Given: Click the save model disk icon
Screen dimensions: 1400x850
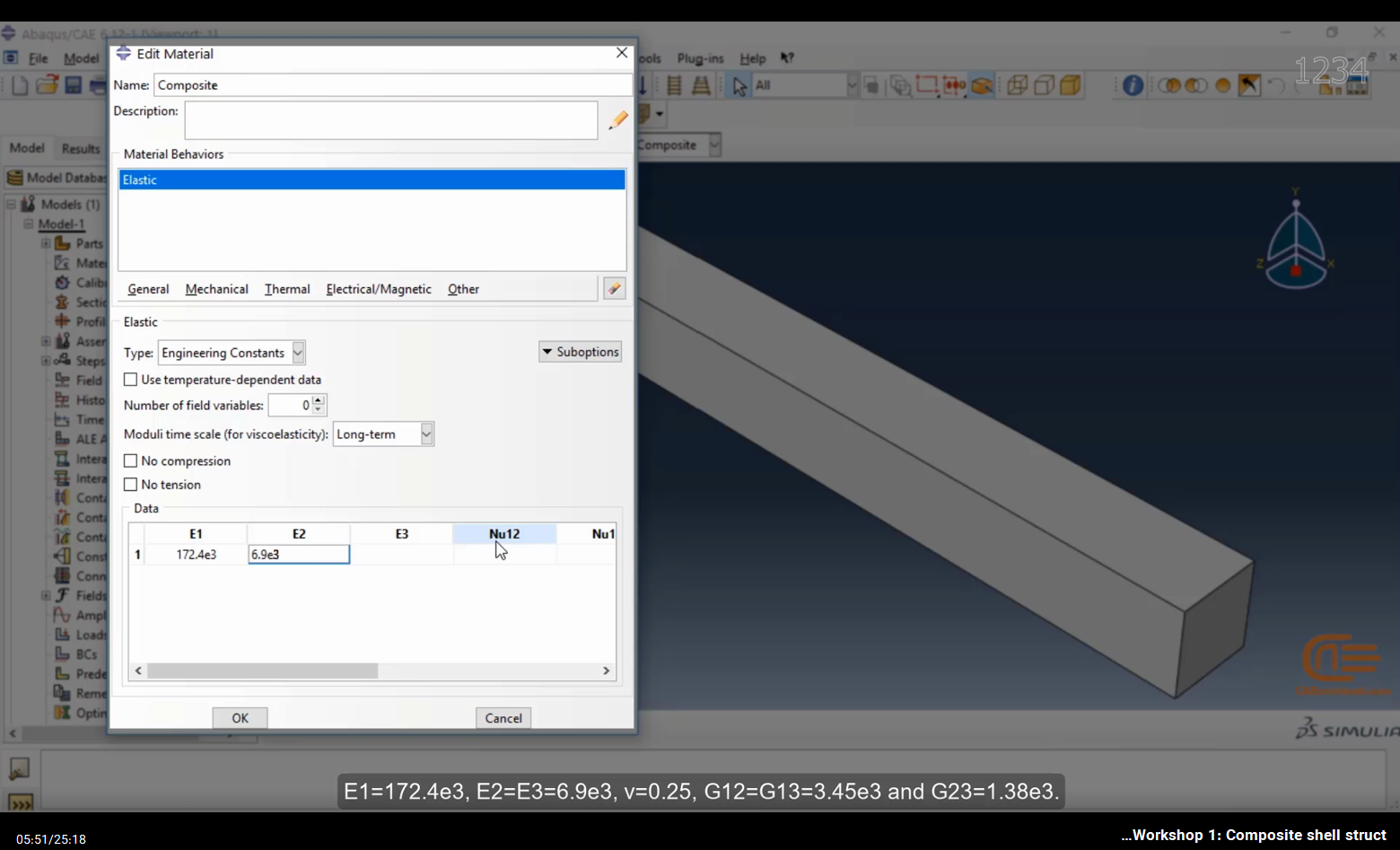Looking at the screenshot, I should click(74, 85).
